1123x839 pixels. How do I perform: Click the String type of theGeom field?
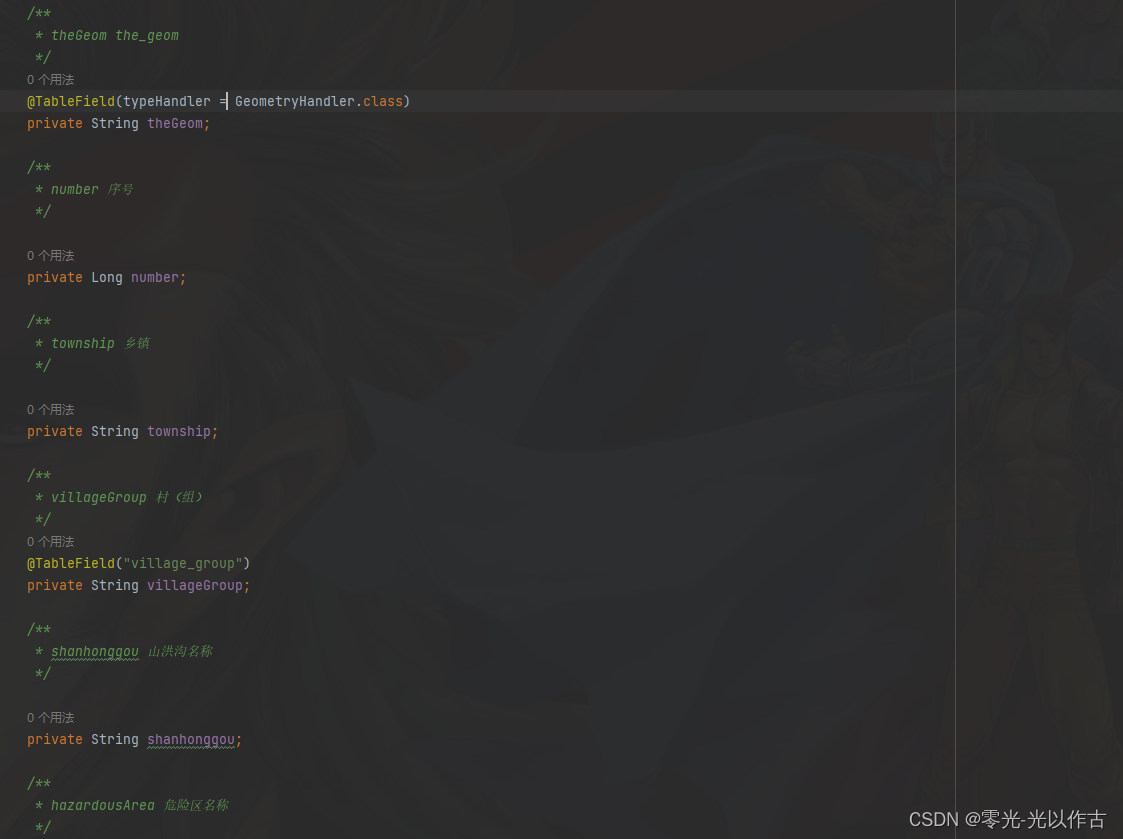(x=114, y=123)
